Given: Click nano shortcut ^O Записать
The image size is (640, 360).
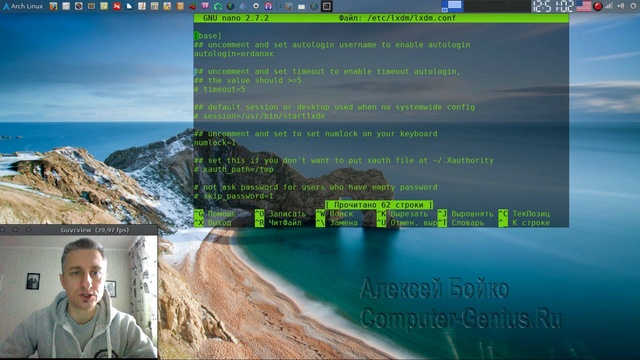Looking at the screenshot, I should 280,214.
